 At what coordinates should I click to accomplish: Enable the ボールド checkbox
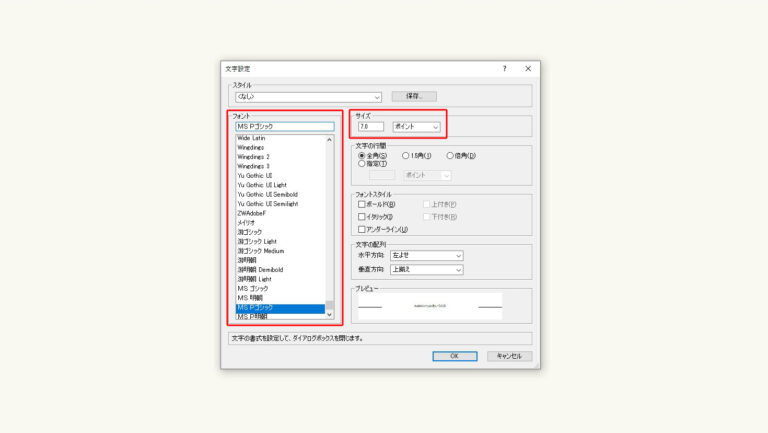(x=362, y=204)
